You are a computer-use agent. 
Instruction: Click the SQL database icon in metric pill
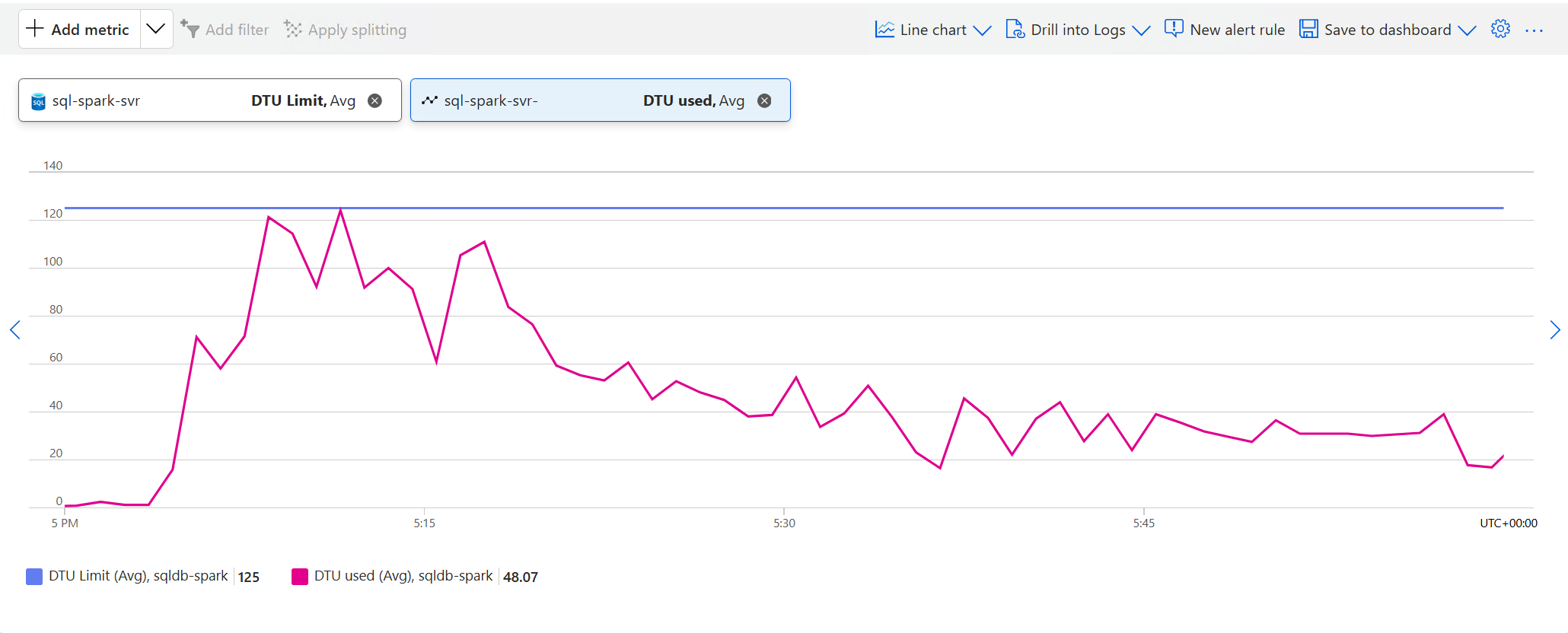pos(38,101)
